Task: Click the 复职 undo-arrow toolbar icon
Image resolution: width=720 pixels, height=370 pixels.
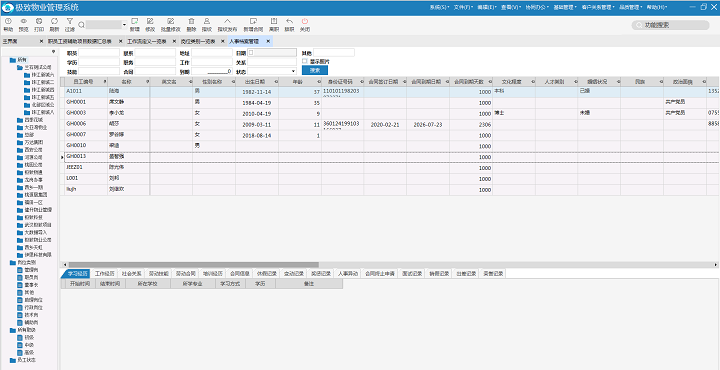Action: click(289, 21)
